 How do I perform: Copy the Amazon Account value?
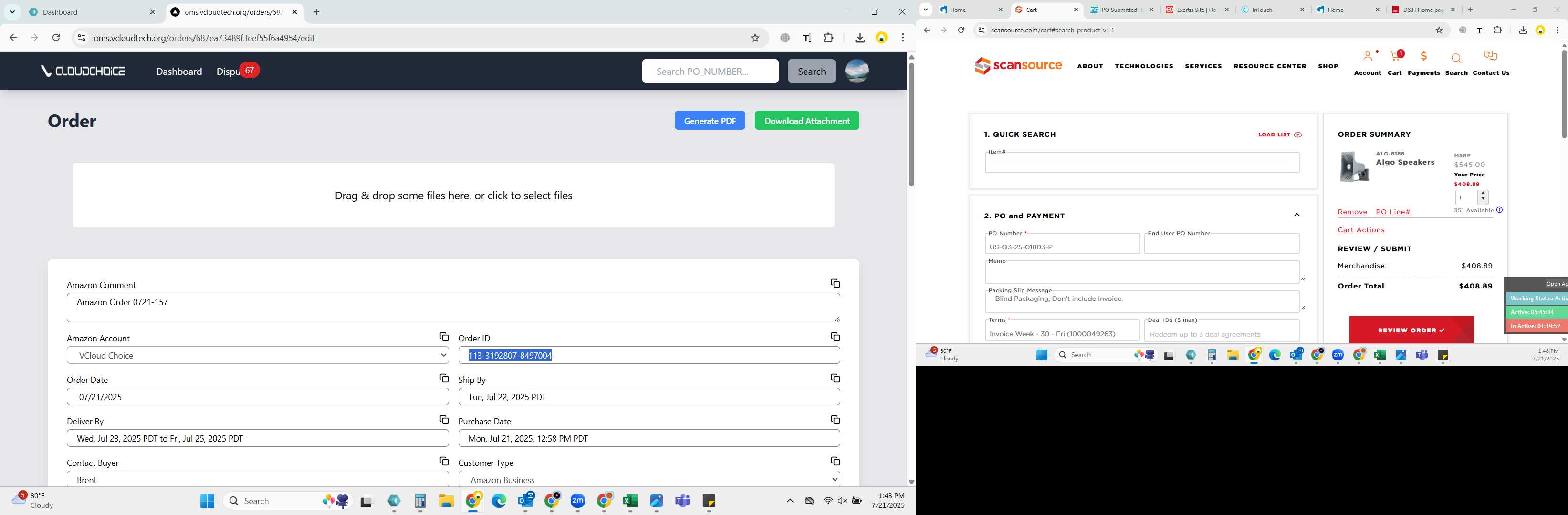[x=444, y=337]
